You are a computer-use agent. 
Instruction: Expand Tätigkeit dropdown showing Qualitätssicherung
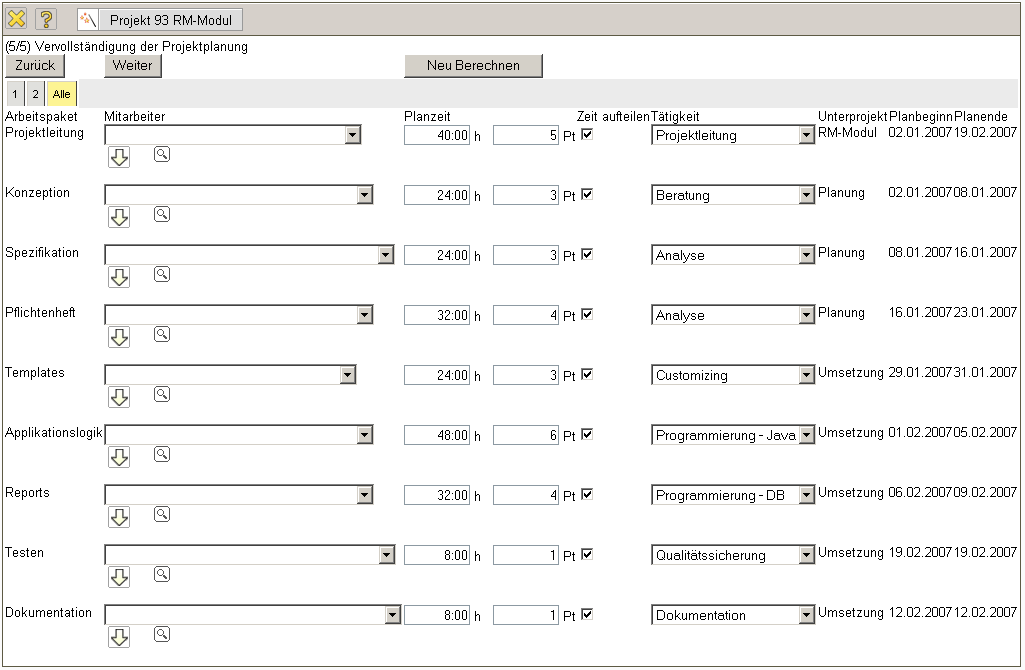pos(806,556)
